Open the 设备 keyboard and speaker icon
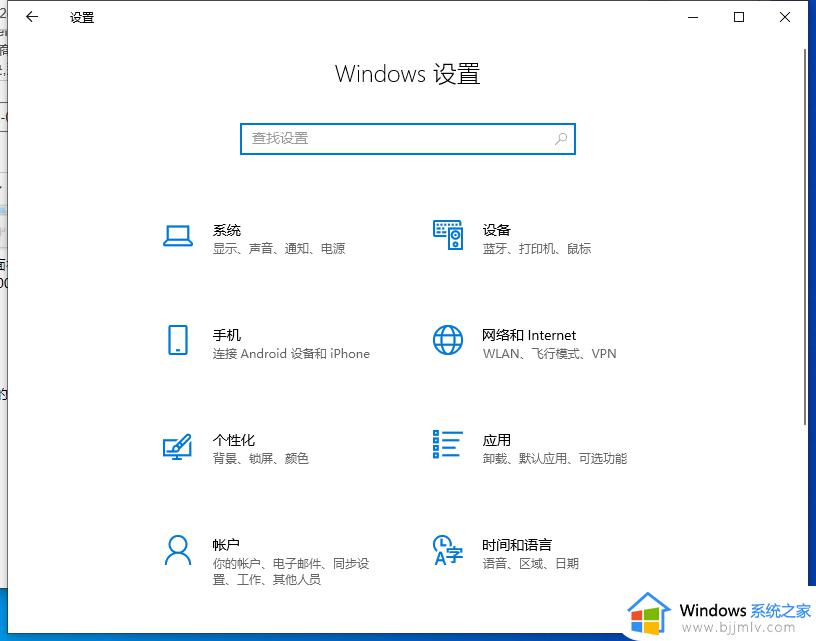 click(x=448, y=235)
